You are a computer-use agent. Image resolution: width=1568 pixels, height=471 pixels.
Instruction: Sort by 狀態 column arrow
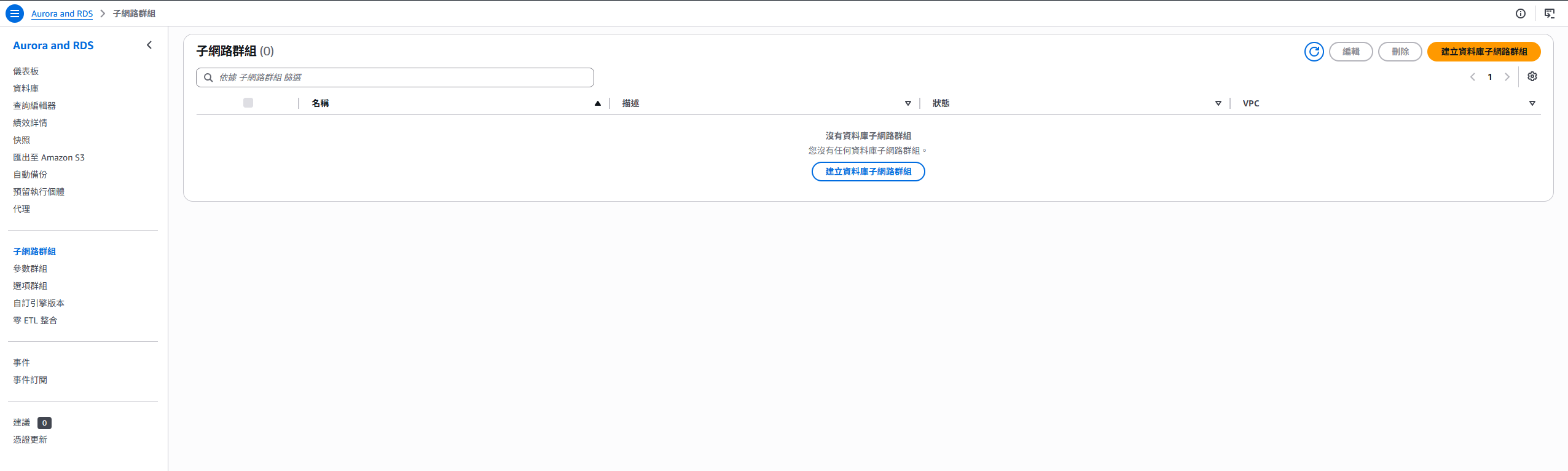(1218, 103)
